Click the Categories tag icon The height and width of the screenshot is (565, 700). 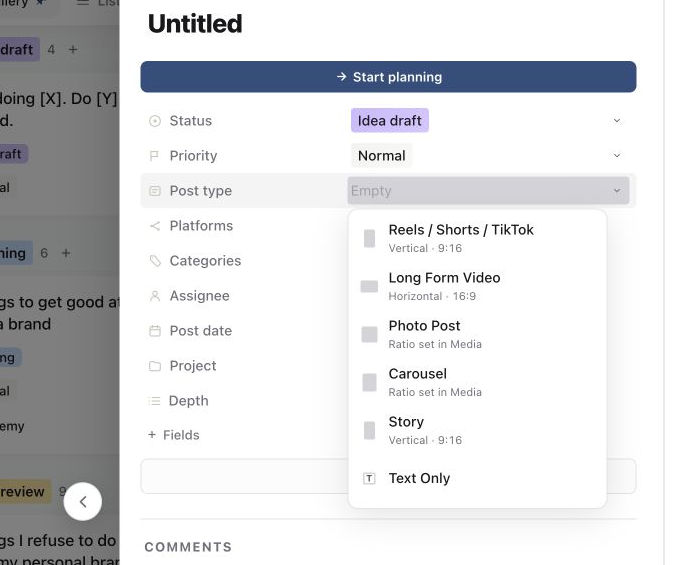pyautogui.click(x=155, y=261)
